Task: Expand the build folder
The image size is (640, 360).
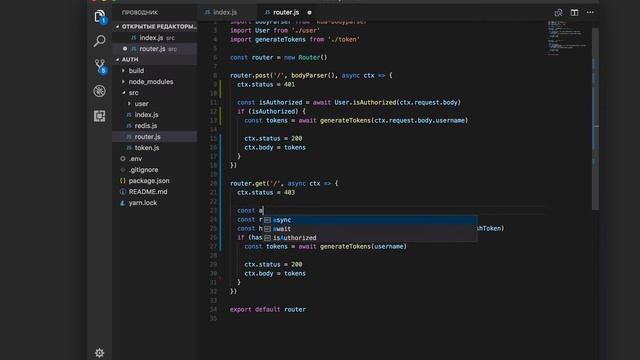Action: (155, 71)
